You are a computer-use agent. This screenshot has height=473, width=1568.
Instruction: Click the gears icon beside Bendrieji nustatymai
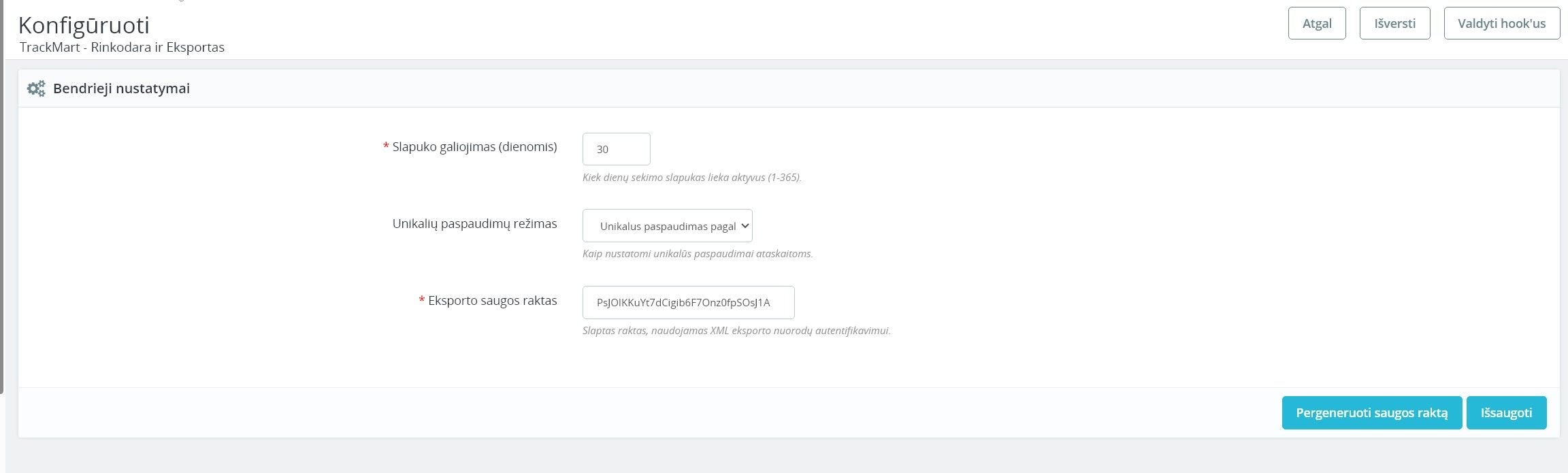[36, 88]
